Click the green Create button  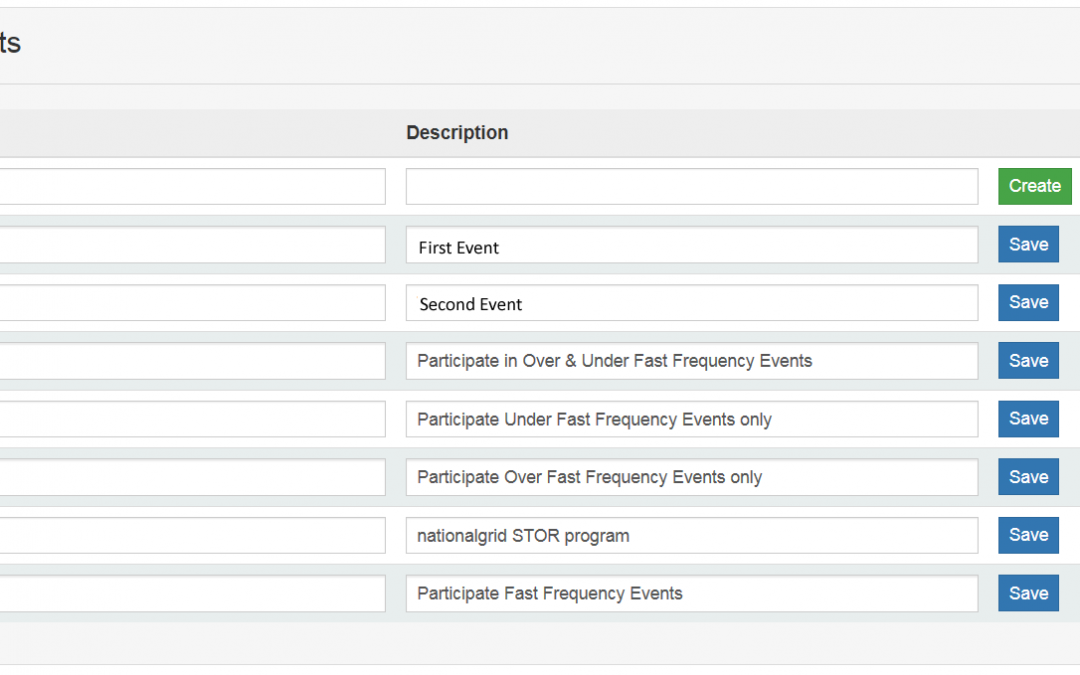(x=1034, y=186)
